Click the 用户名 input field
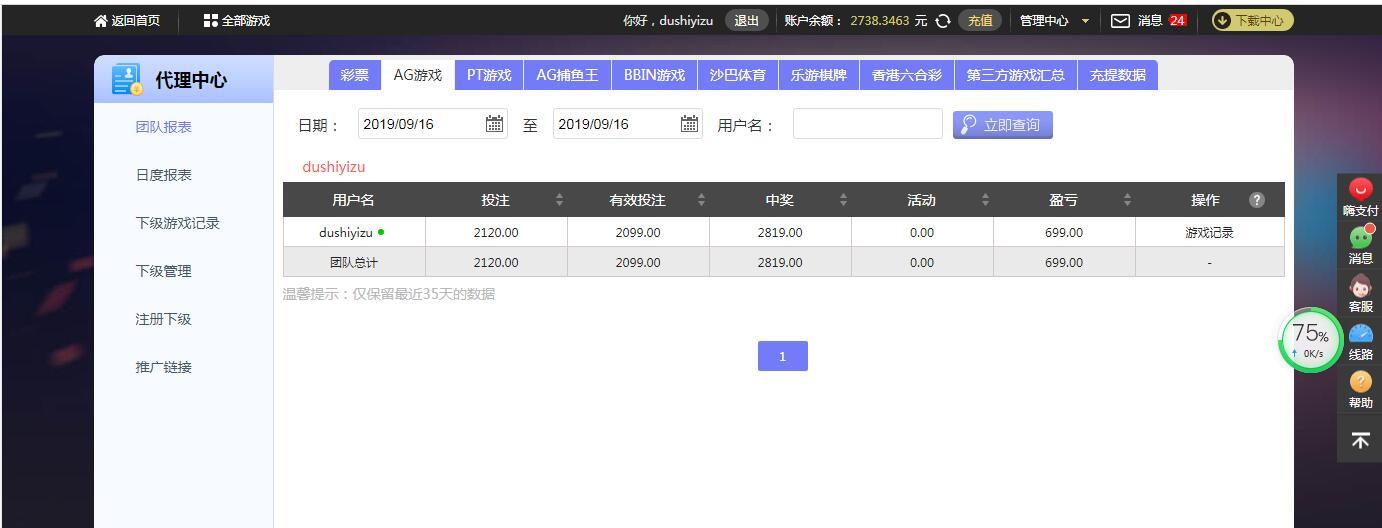Image resolution: width=1382 pixels, height=528 pixels. point(868,124)
